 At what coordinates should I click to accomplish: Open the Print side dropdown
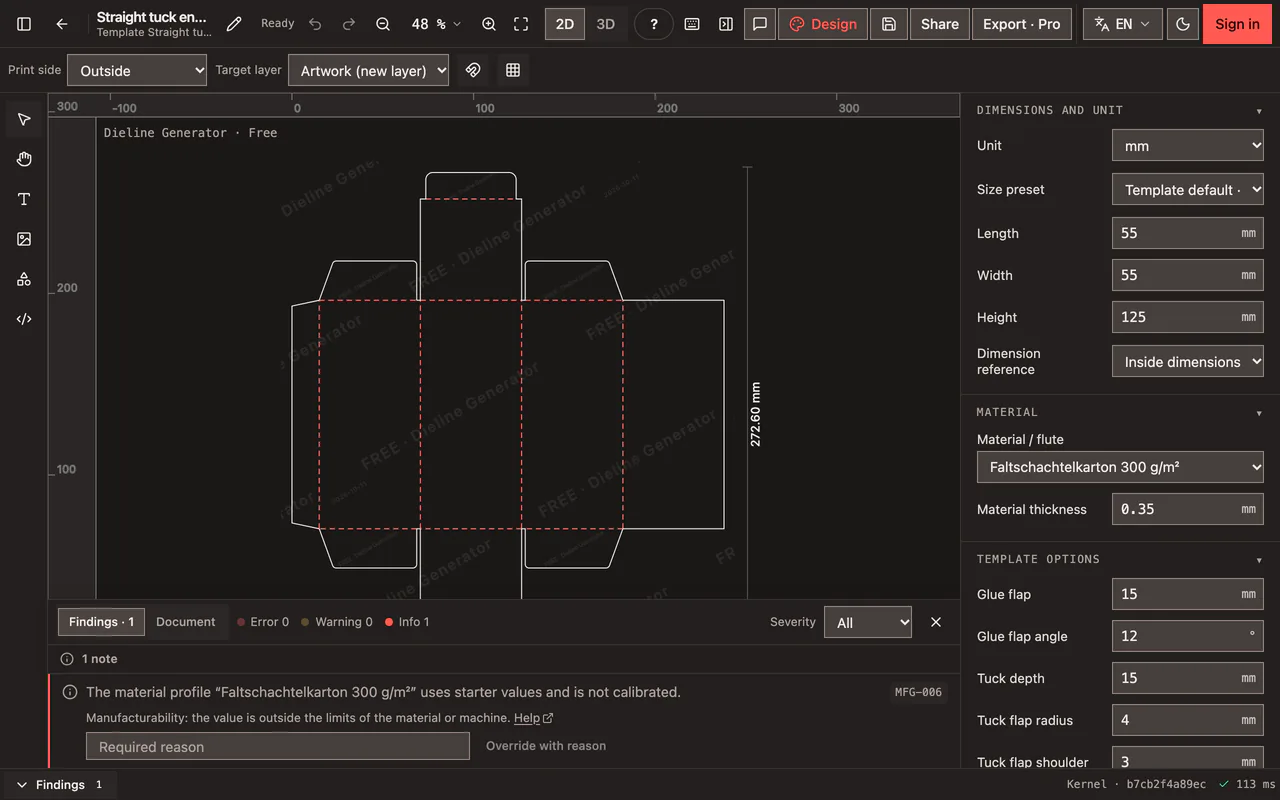point(137,70)
